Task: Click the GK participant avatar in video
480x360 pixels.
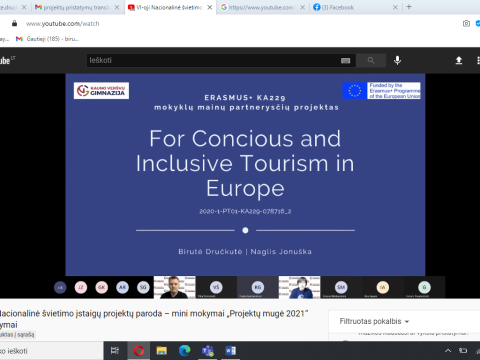Action: (x=102, y=287)
